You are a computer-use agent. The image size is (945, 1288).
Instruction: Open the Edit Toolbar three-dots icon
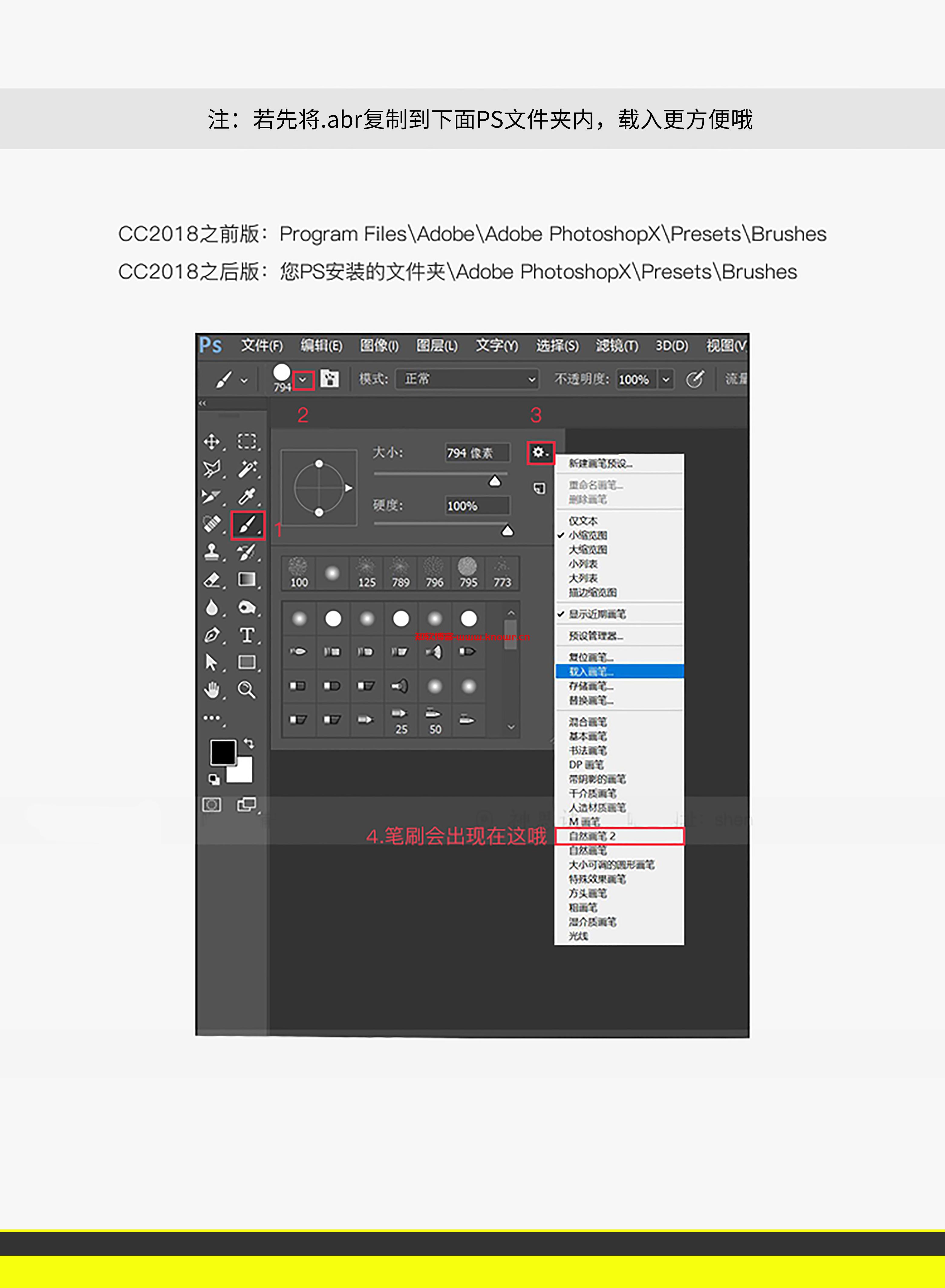pyautogui.click(x=212, y=718)
